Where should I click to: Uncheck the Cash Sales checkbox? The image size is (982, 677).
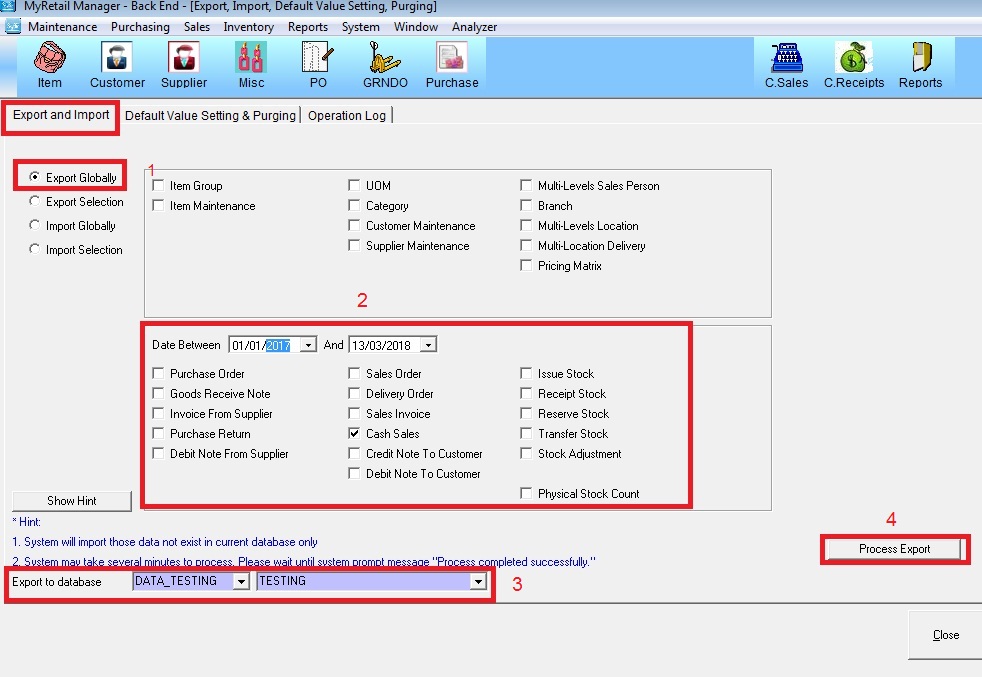coord(355,434)
